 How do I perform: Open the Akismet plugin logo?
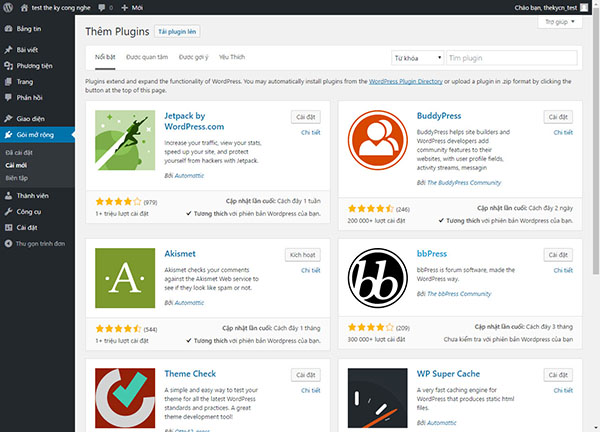pyautogui.click(x=125, y=278)
